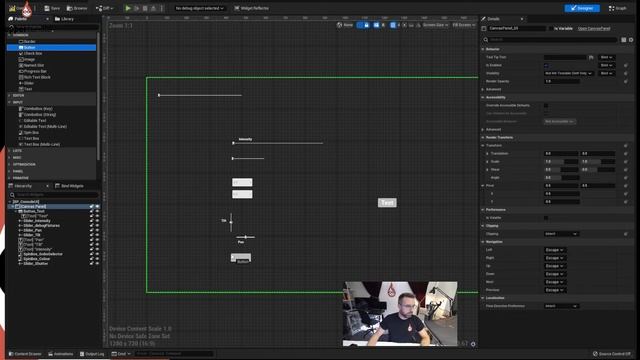Open the Content Drawer
Viewport: 640px width, 360px height.
(x=25, y=354)
